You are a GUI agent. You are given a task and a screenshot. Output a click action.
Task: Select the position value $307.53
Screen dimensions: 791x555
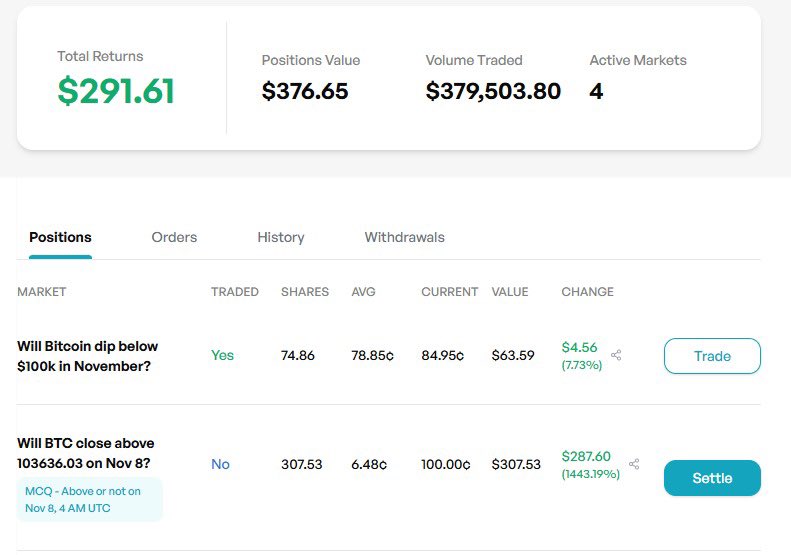tap(516, 464)
